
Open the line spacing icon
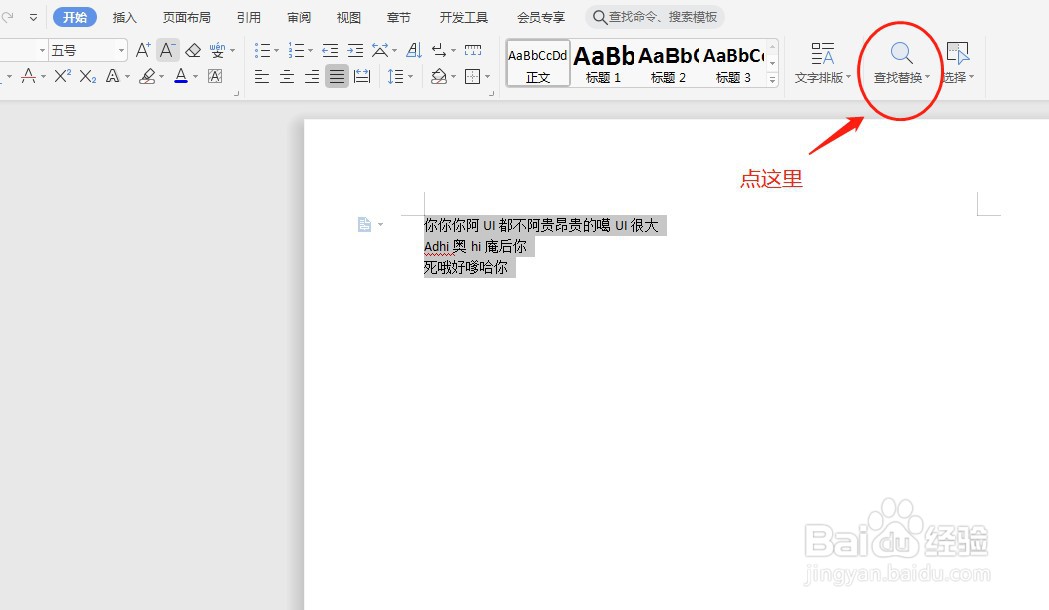396,76
